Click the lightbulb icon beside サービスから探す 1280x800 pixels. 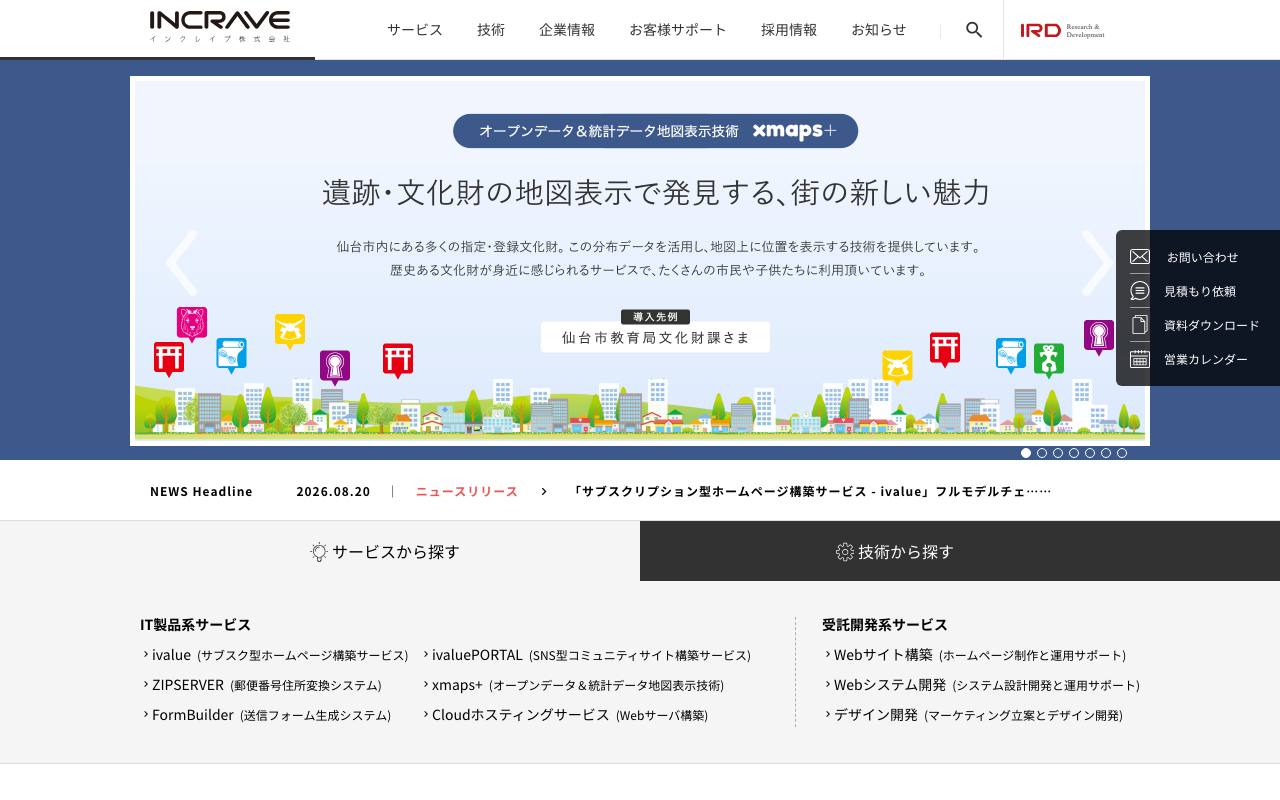(x=319, y=552)
